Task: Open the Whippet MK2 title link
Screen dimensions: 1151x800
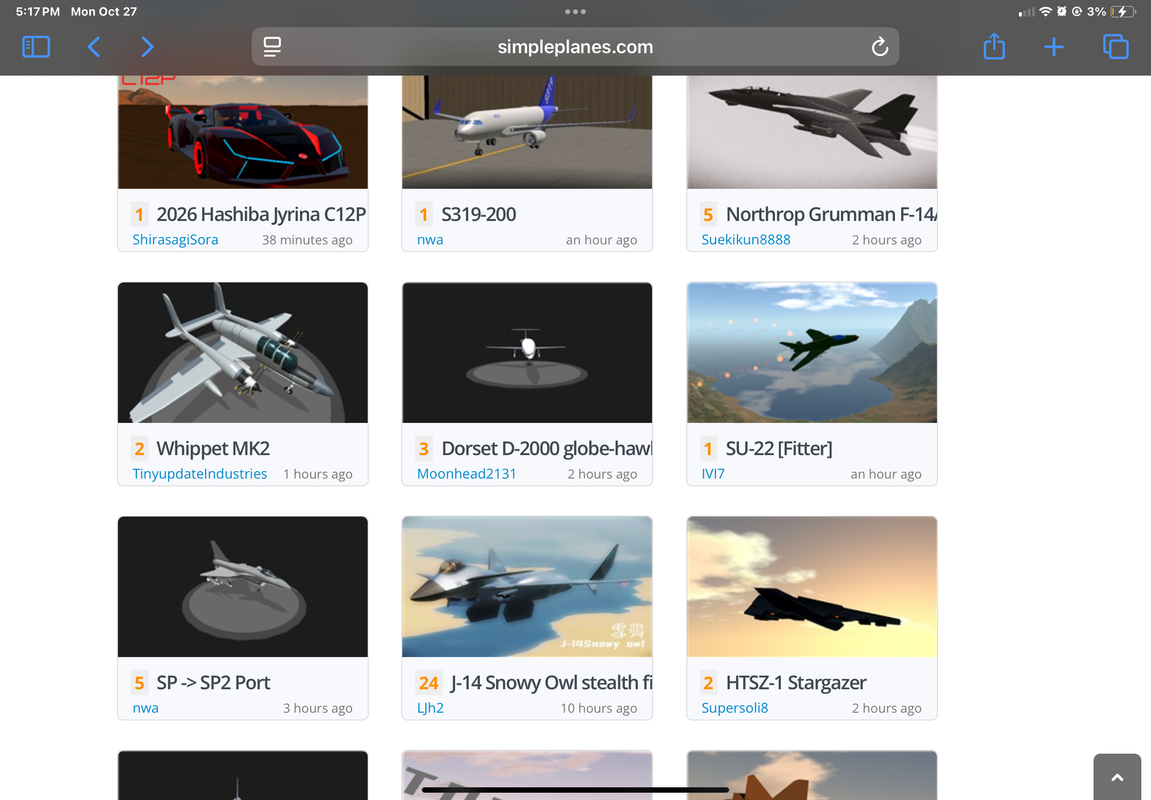Action: [213, 448]
